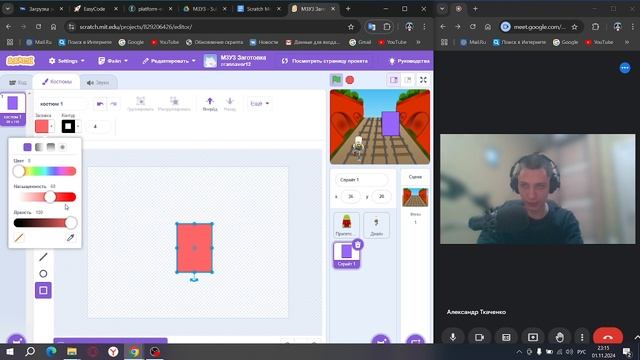Screen dimensions: 640x360
Task: Click the Group objects tool
Action: [x=140, y=104]
